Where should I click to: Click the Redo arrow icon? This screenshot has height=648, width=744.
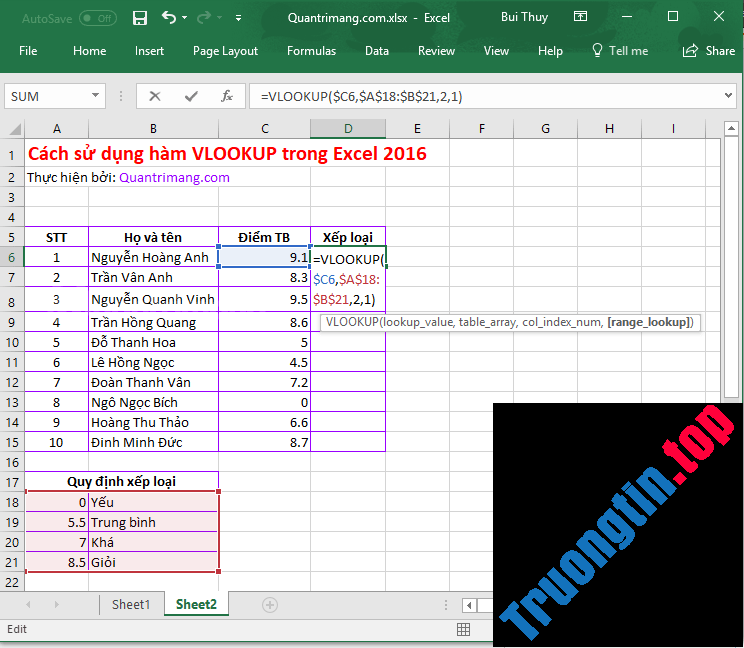pos(204,18)
